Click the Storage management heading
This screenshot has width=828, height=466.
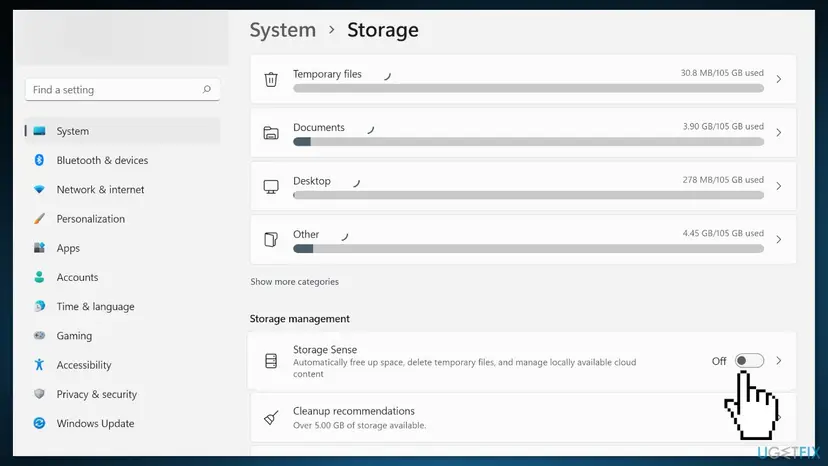[x=299, y=319]
